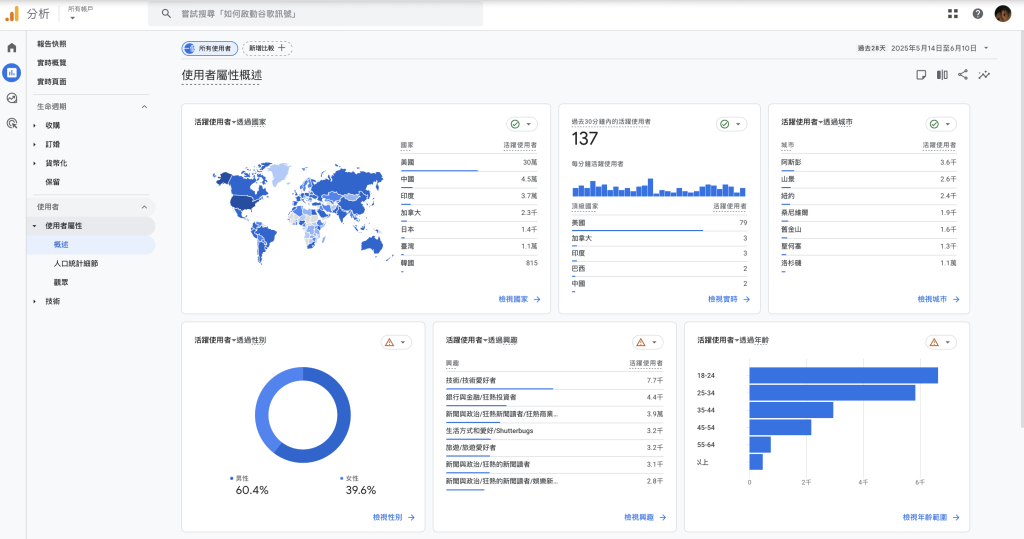The width and height of the screenshot is (1024, 539).
Task: Open 實時概覽 in the sidebar
Action: 52,63
